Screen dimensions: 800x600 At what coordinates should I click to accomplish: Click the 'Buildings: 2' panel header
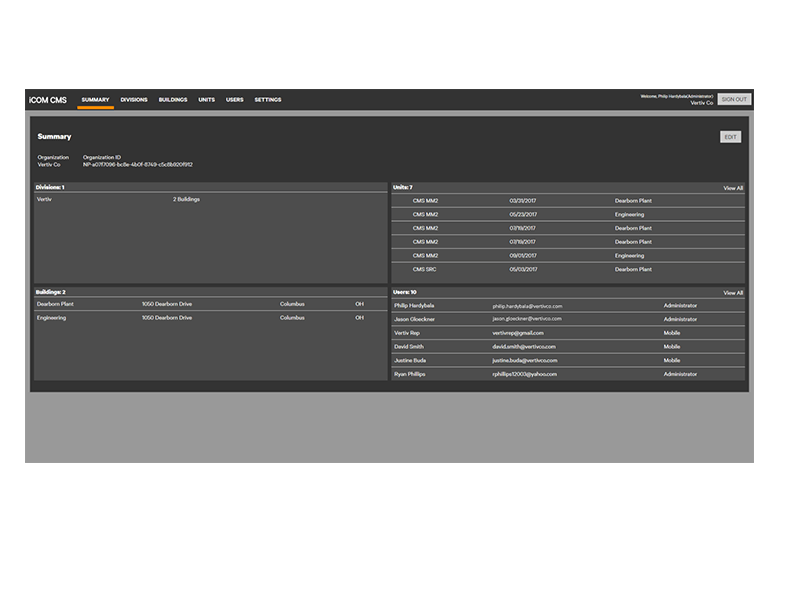pos(51,292)
